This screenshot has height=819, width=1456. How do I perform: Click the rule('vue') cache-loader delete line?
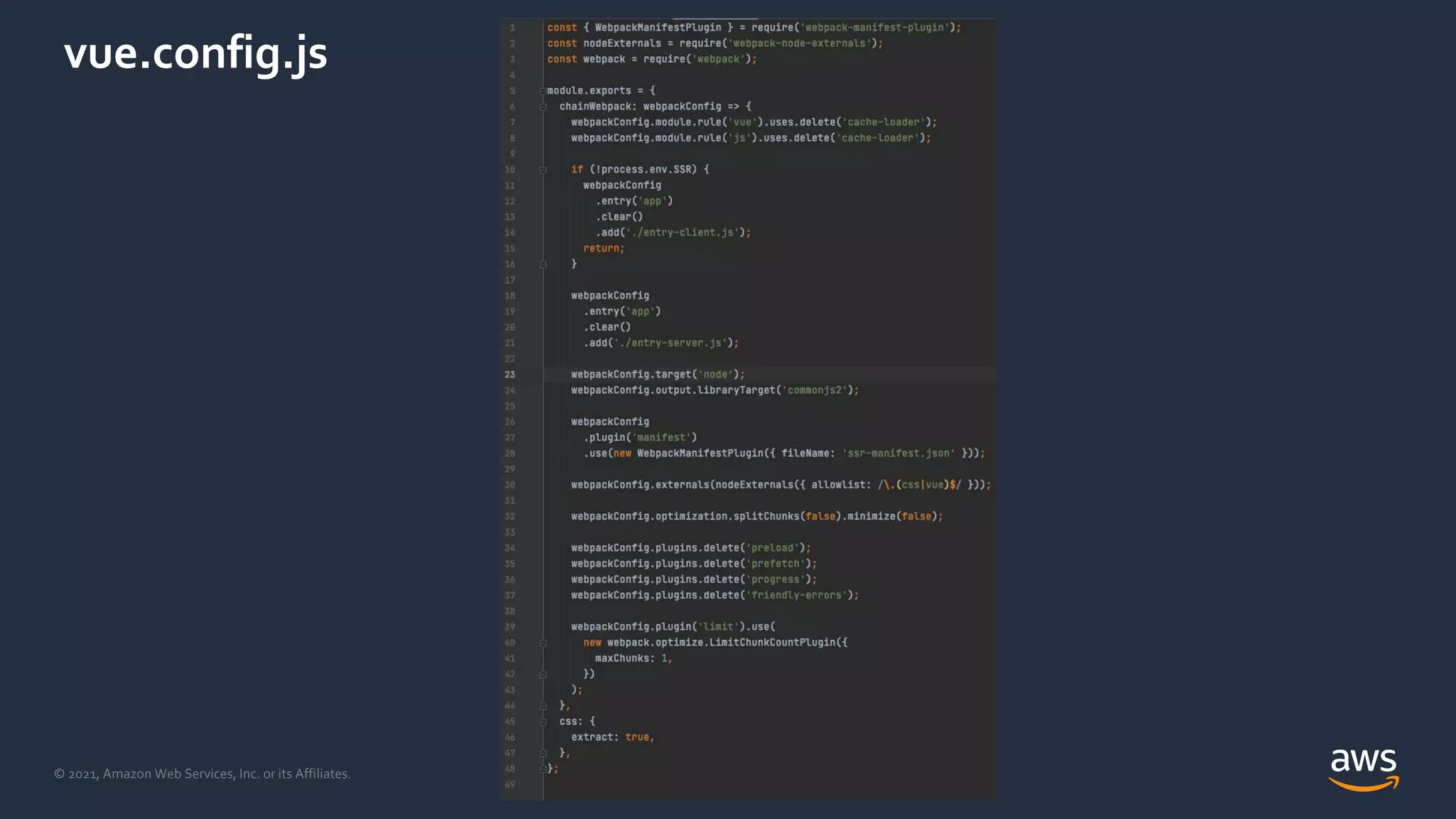[754, 122]
